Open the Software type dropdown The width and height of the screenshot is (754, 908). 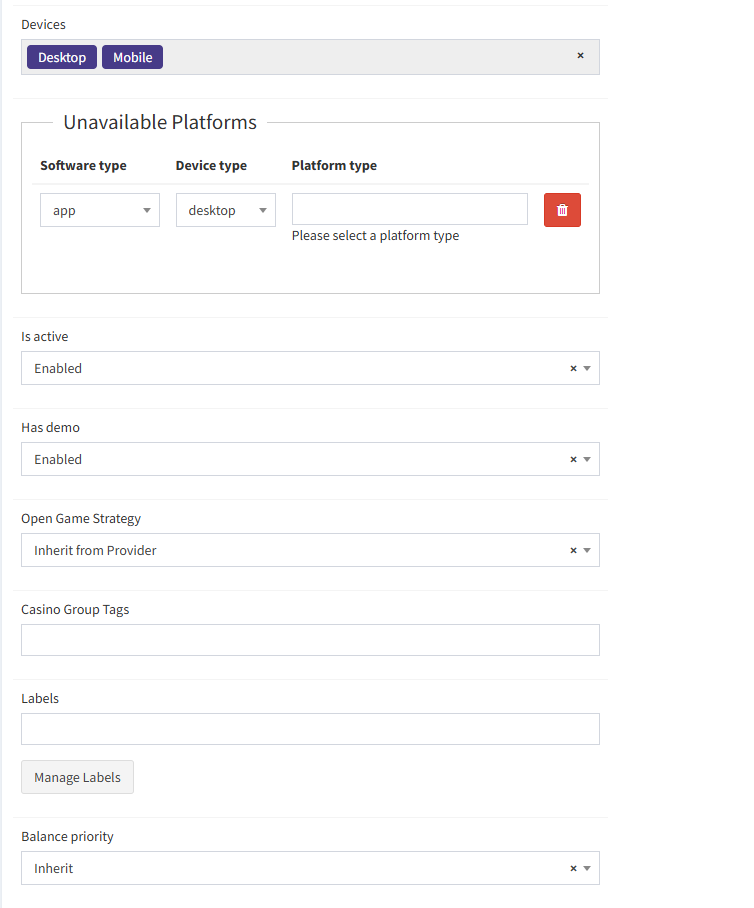pos(99,210)
